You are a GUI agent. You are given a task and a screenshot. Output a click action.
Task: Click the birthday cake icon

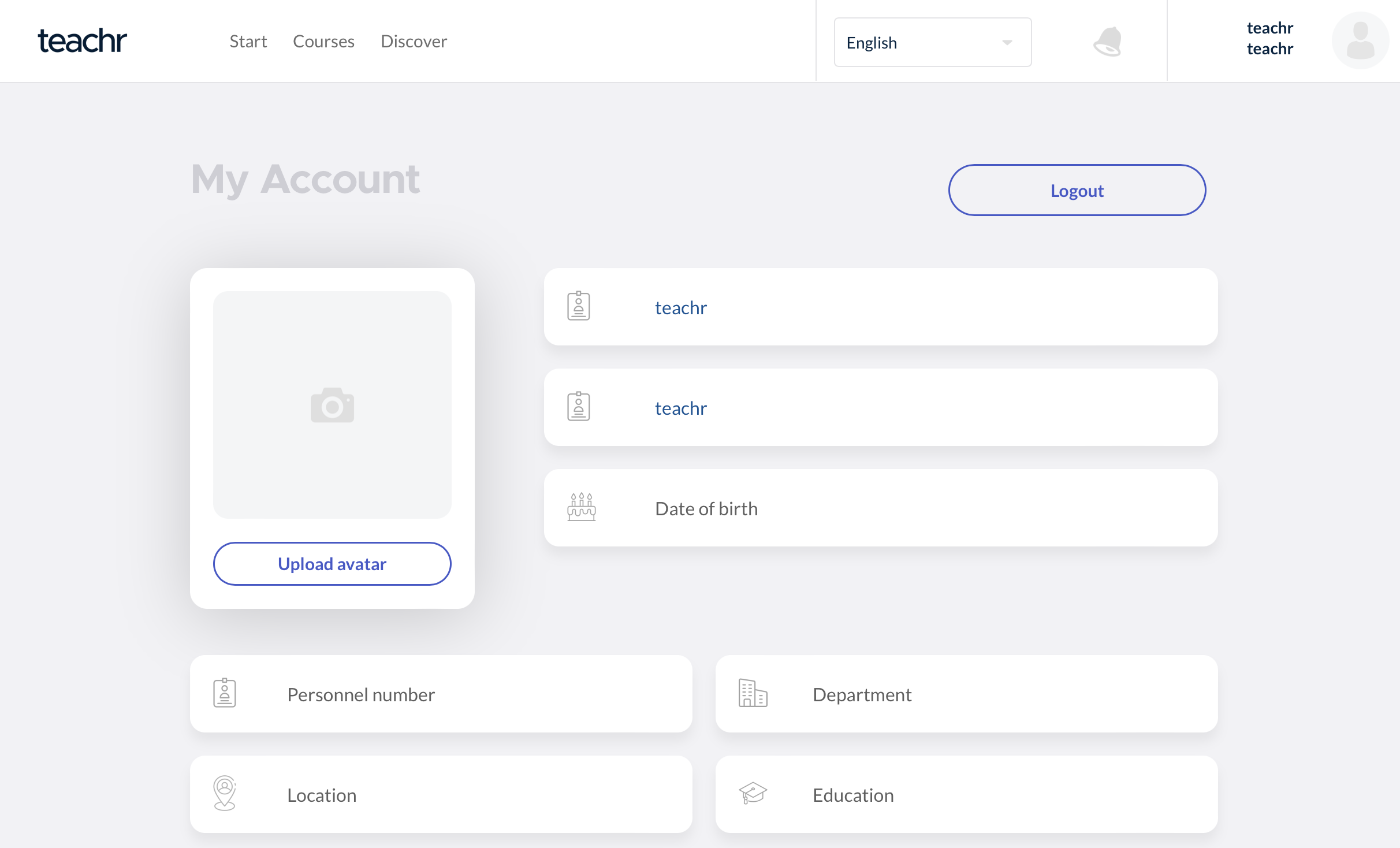pos(581,507)
